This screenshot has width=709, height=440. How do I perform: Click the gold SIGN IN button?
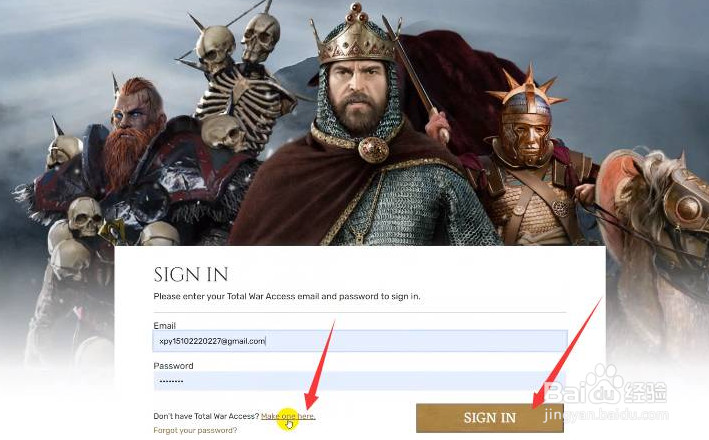490,418
